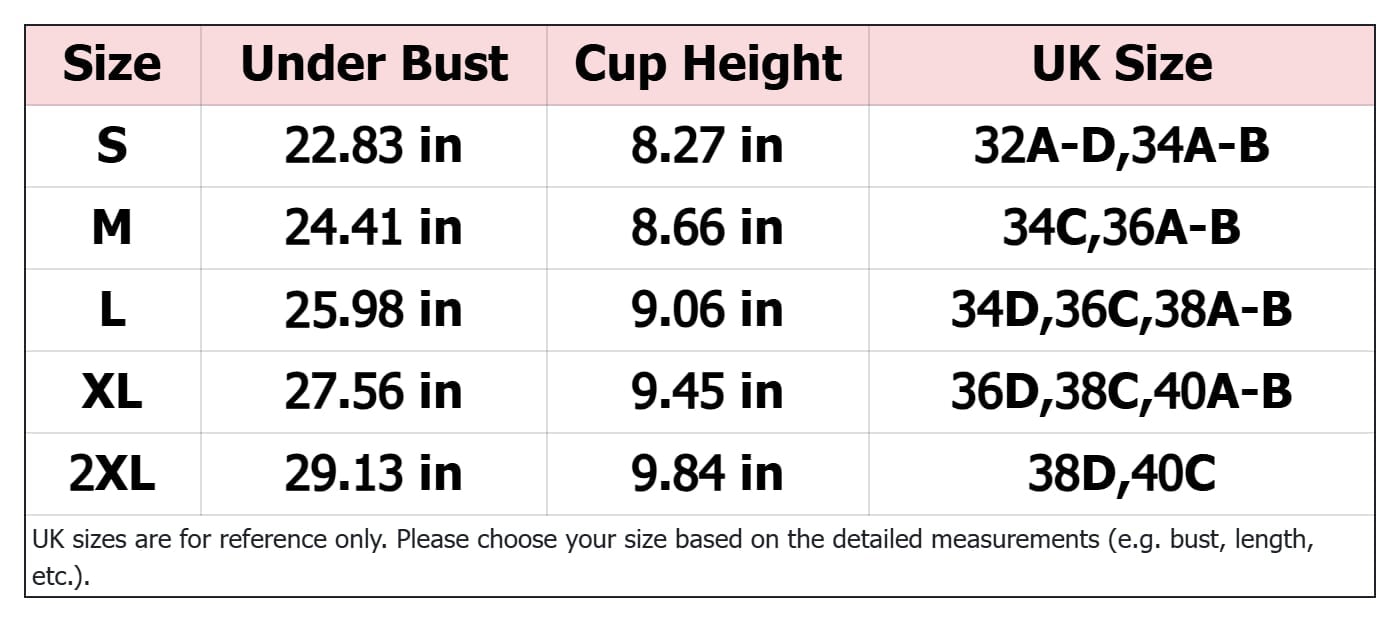Select the 9.06 in cup height value
This screenshot has width=1400, height=622.
tap(708, 310)
